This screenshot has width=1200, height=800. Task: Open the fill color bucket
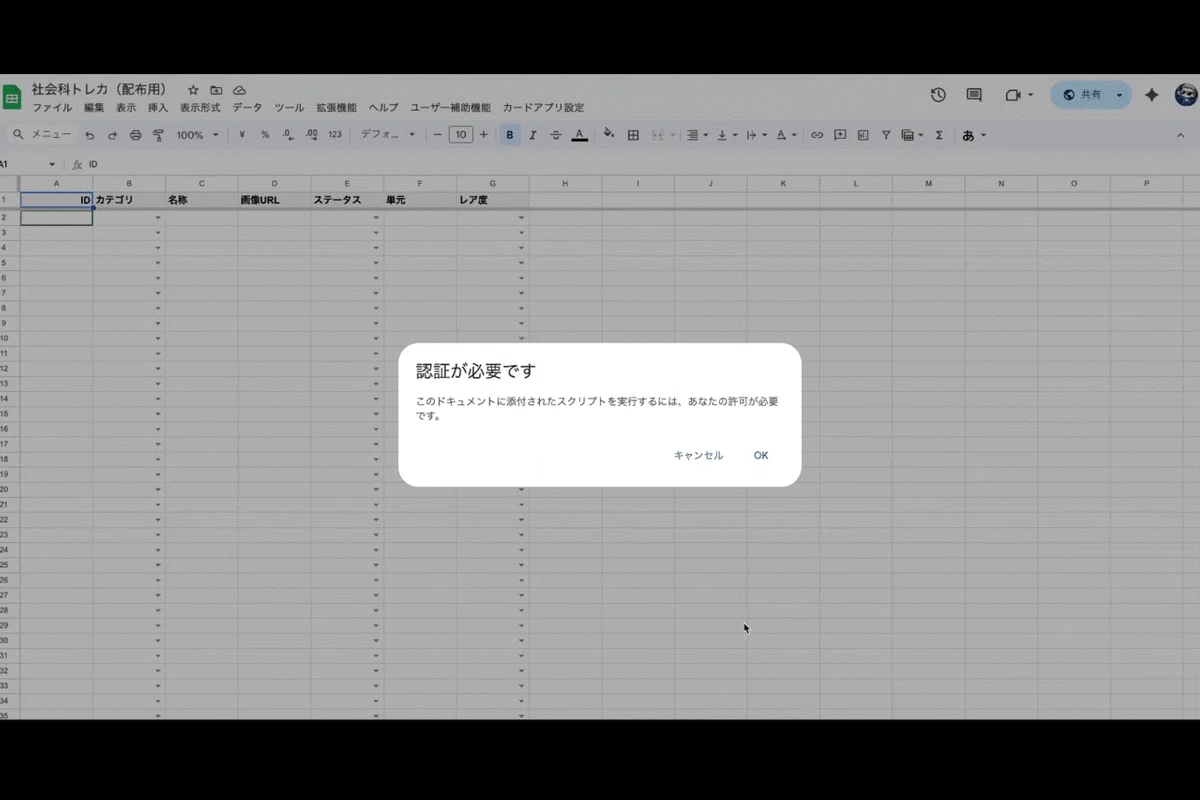(x=608, y=135)
